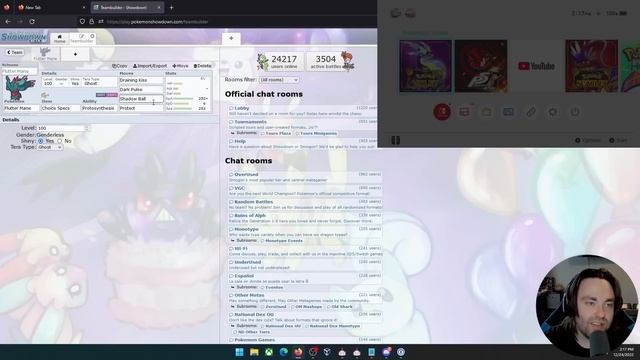Edit the Pokemon name field
This screenshot has height=360, width=640.
[21, 108]
